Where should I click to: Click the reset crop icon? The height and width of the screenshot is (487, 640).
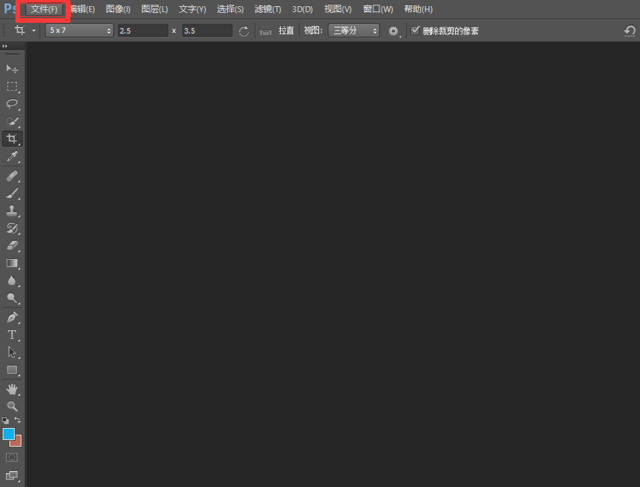(x=630, y=31)
